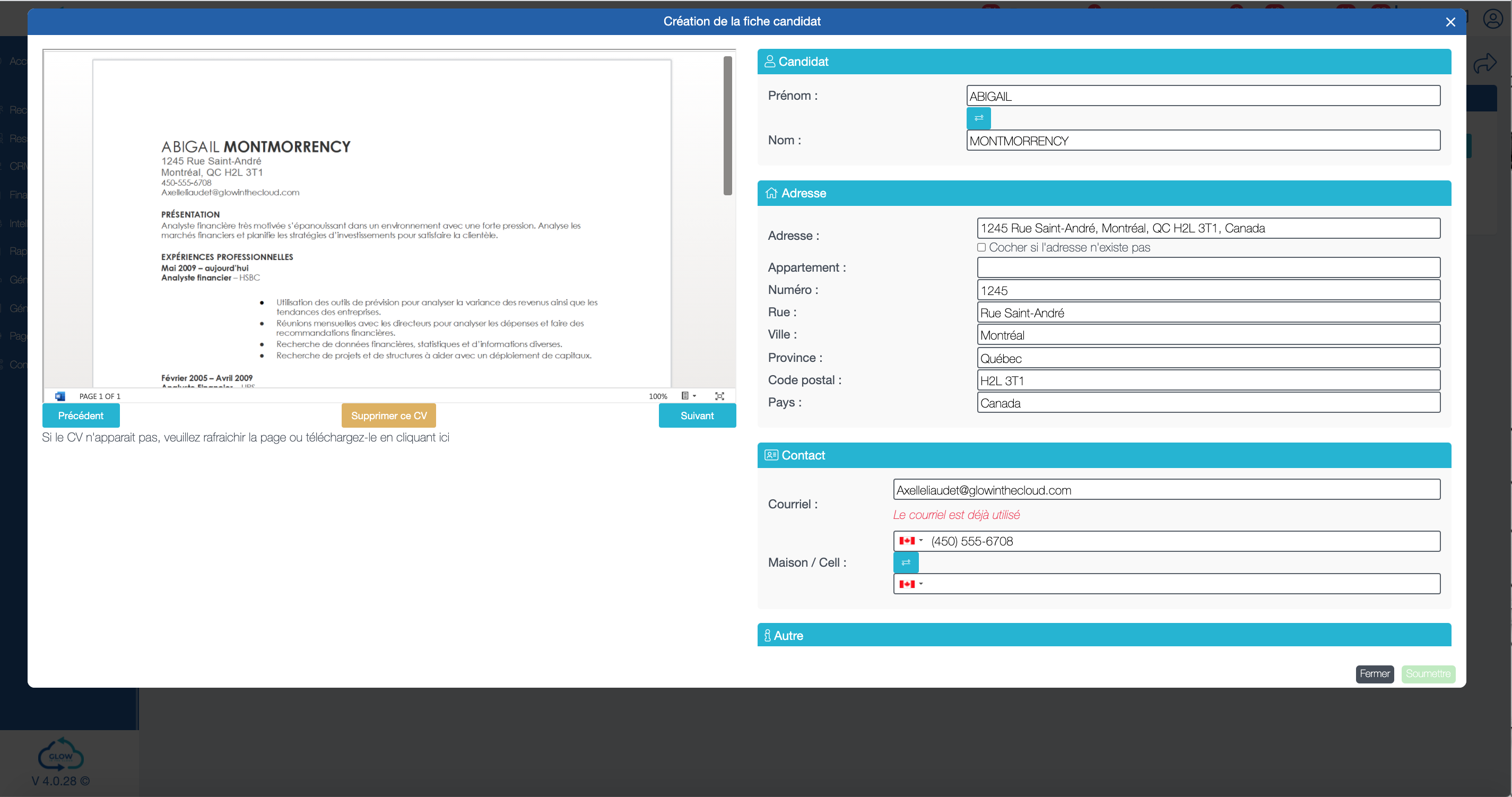
Task: Focus the empty Appartement field
Action: click(1209, 267)
